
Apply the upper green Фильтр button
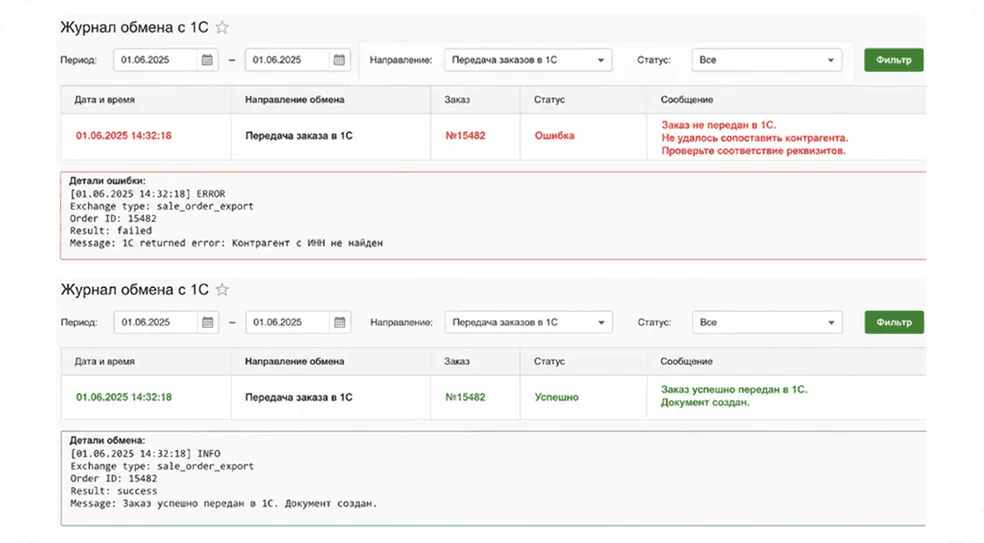(894, 60)
